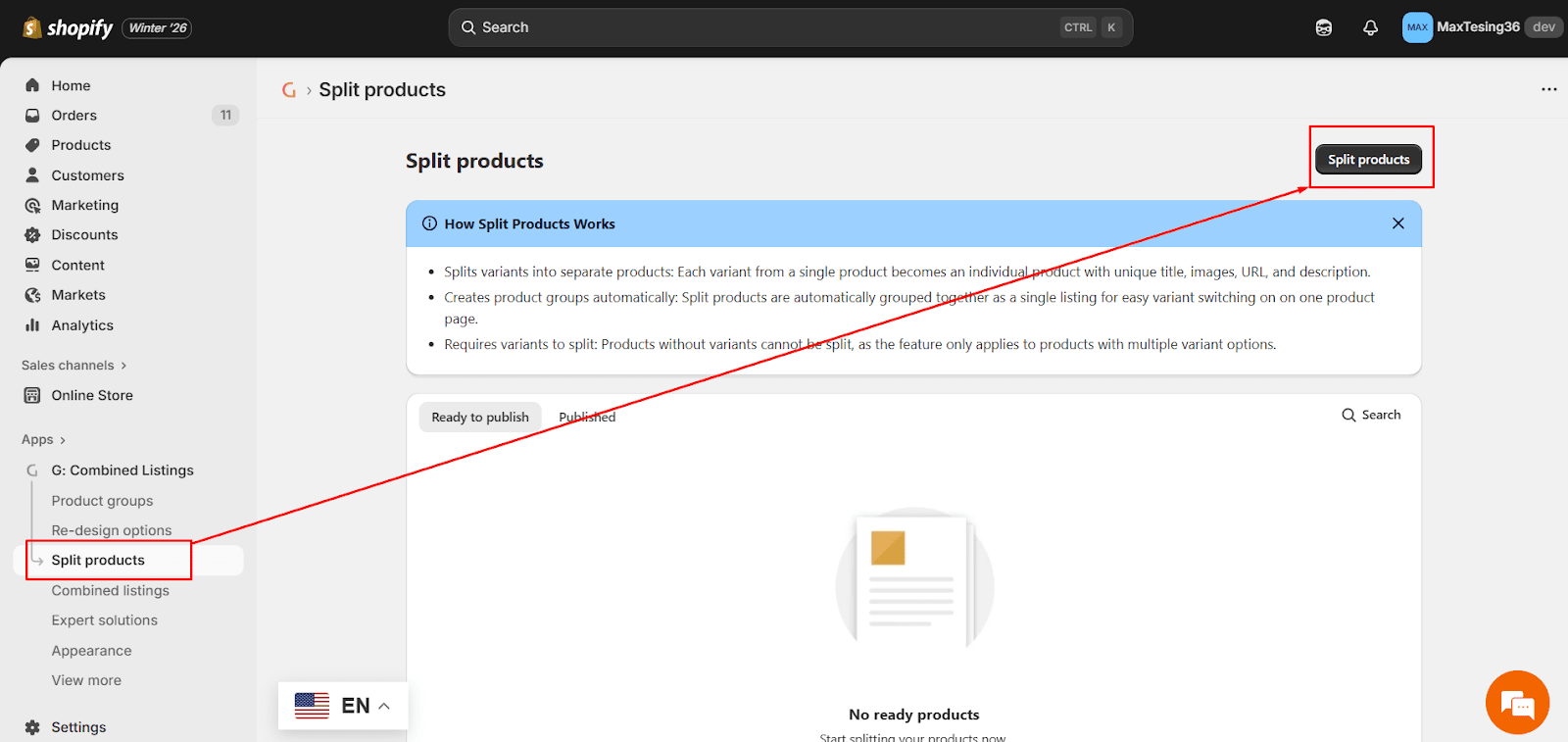Image resolution: width=1568 pixels, height=742 pixels.
Task: Click the info icon in banner
Action: tap(429, 223)
